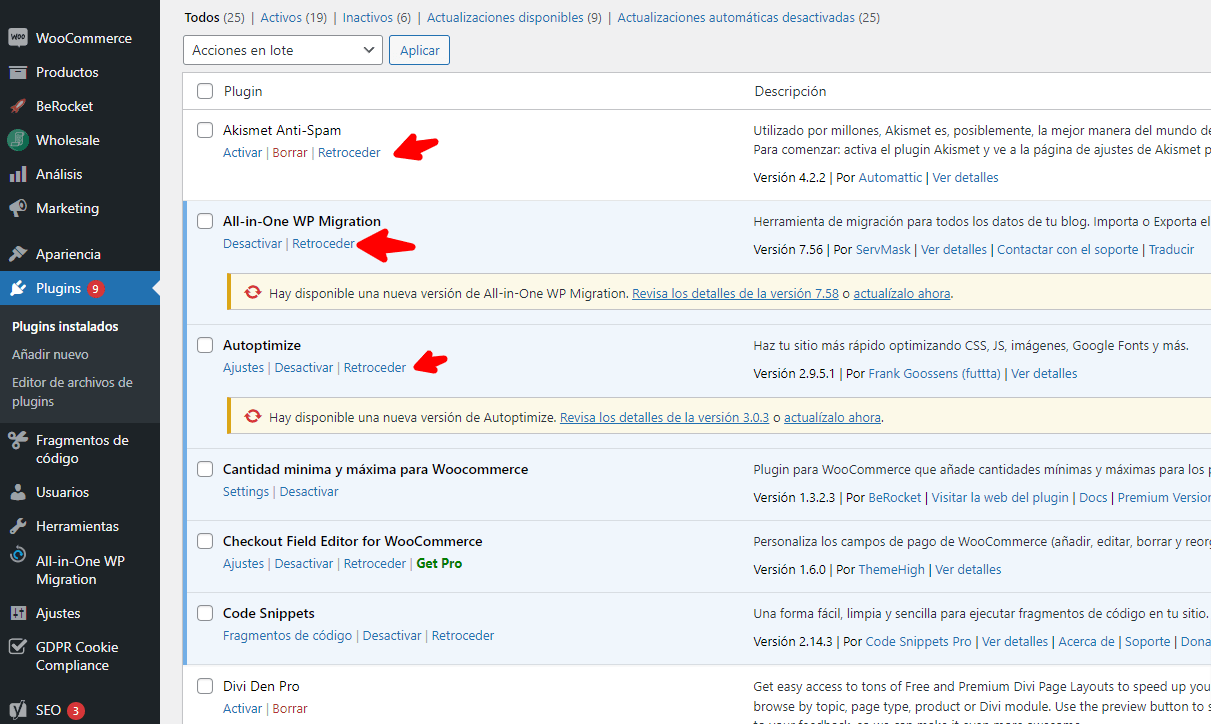Open the Acciones en lote dropdown
This screenshot has height=724, width=1211.
coord(283,50)
